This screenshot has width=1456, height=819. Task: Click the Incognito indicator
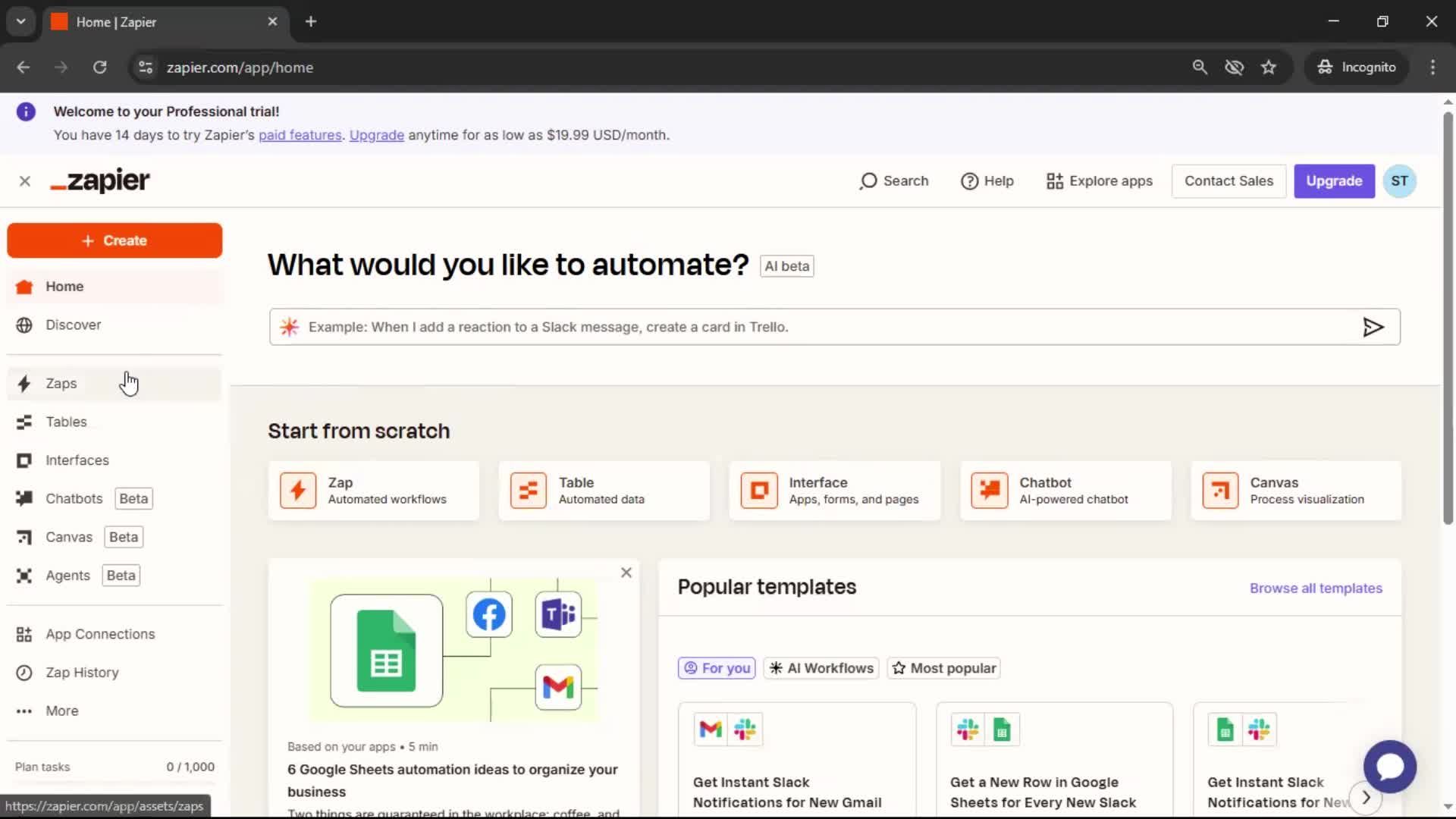[1357, 67]
